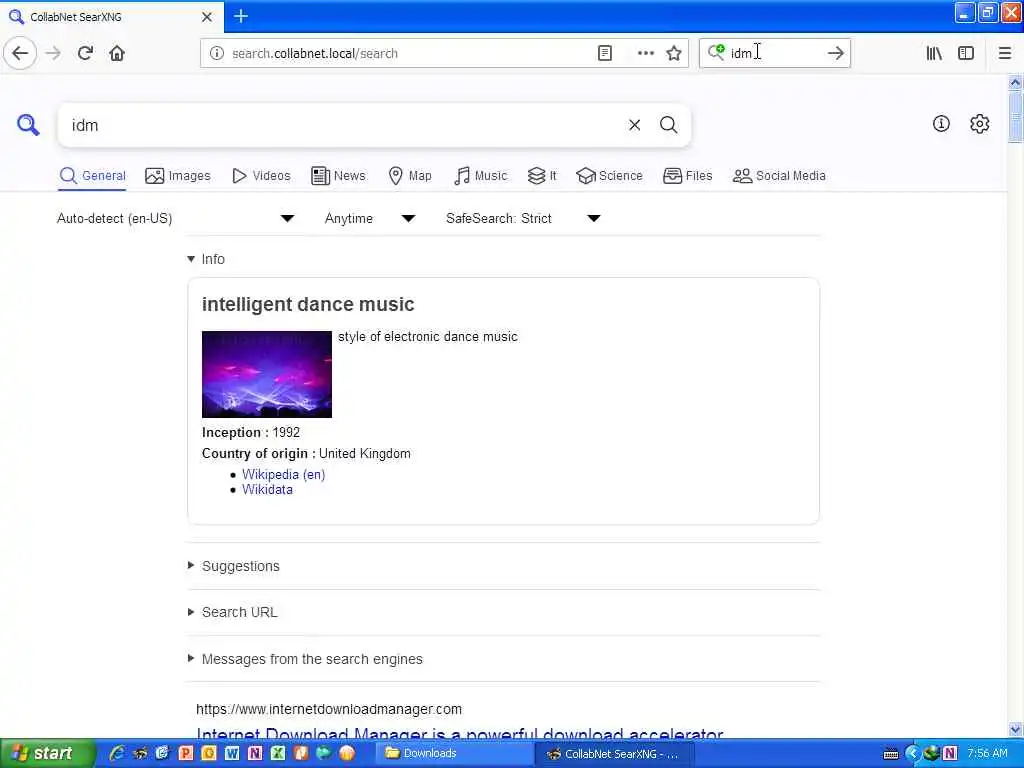Click the SearXNG logo magnifier
This screenshot has width=1024, height=768.
click(28, 125)
